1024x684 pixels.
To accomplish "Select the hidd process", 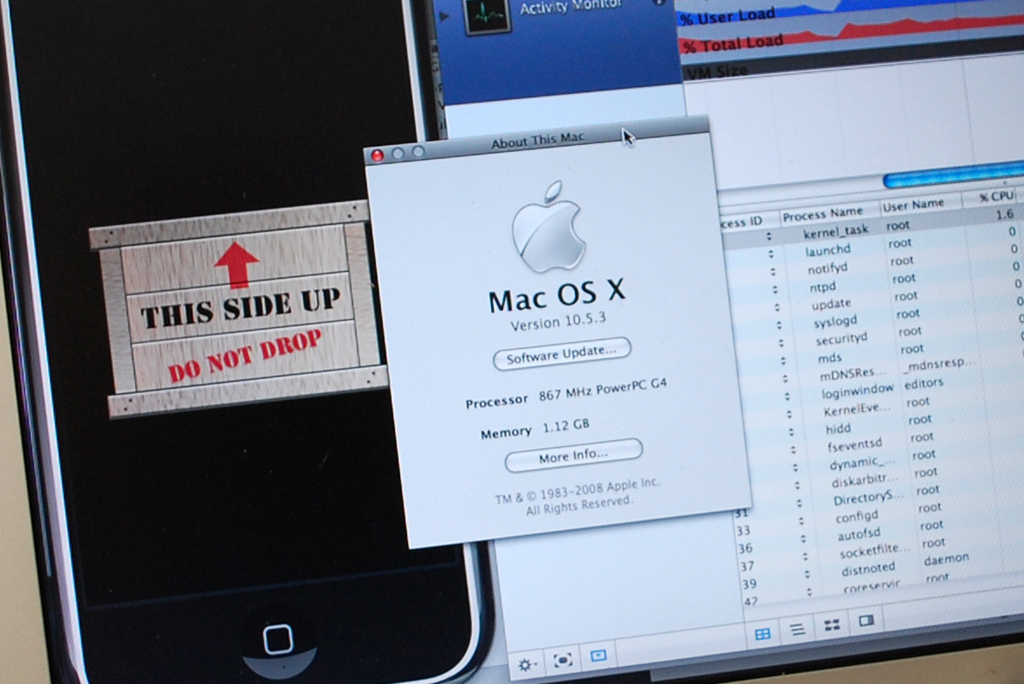I will pos(838,429).
